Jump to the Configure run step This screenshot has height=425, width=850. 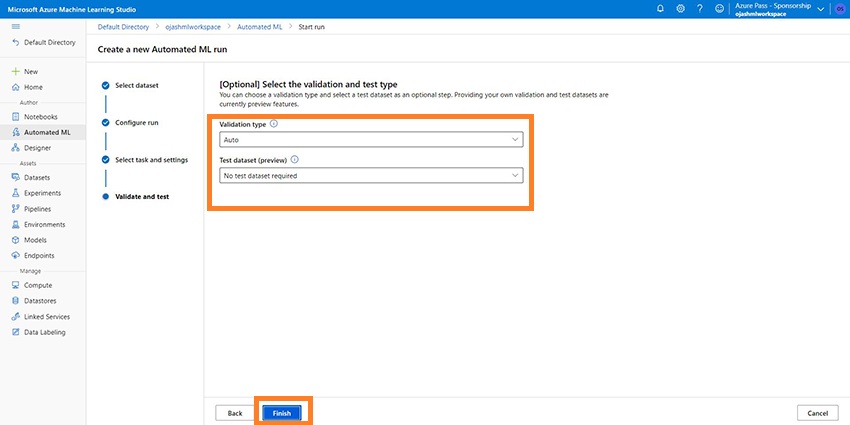[x=136, y=122]
